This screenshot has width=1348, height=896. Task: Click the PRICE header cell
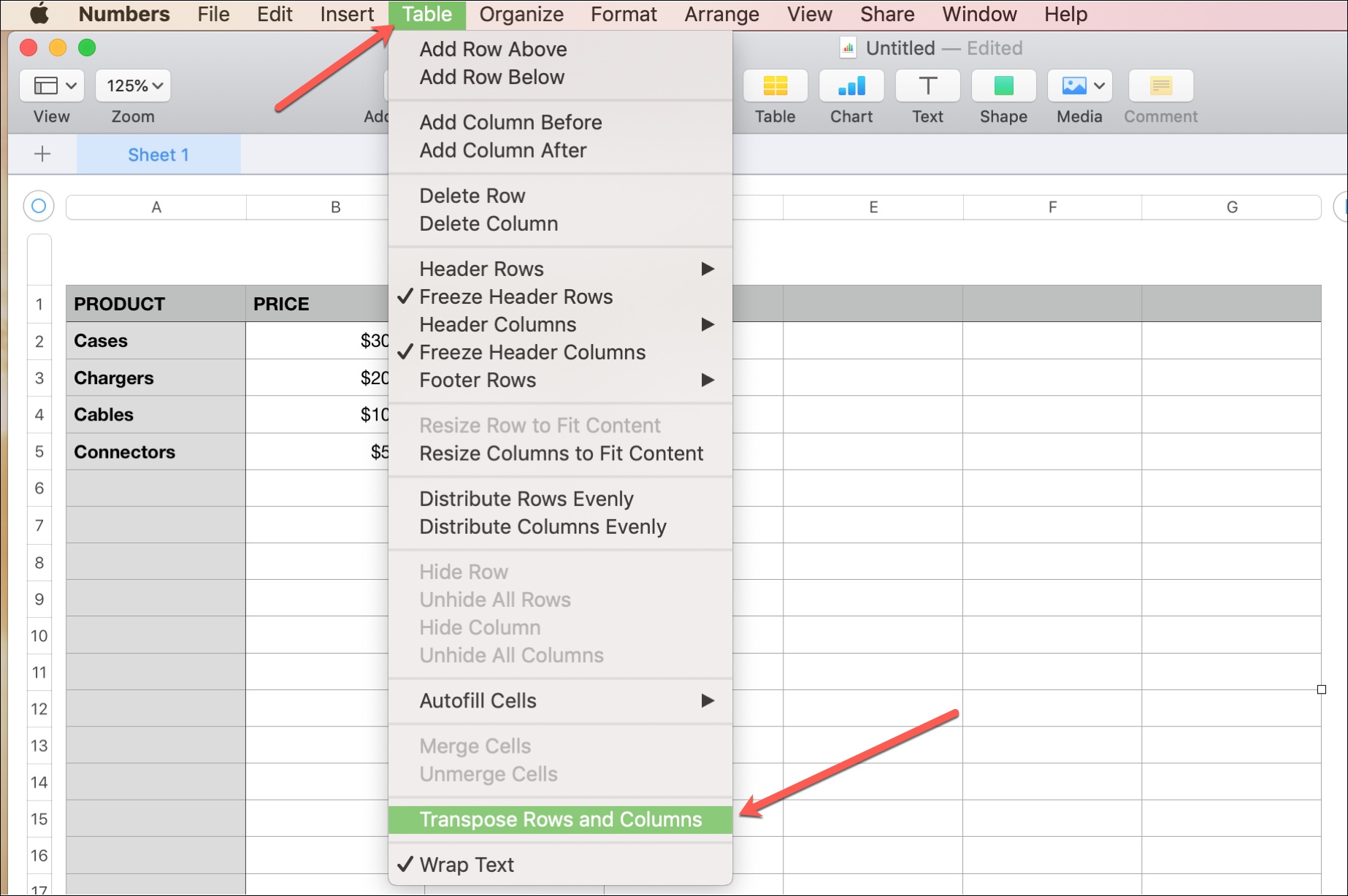click(x=317, y=304)
